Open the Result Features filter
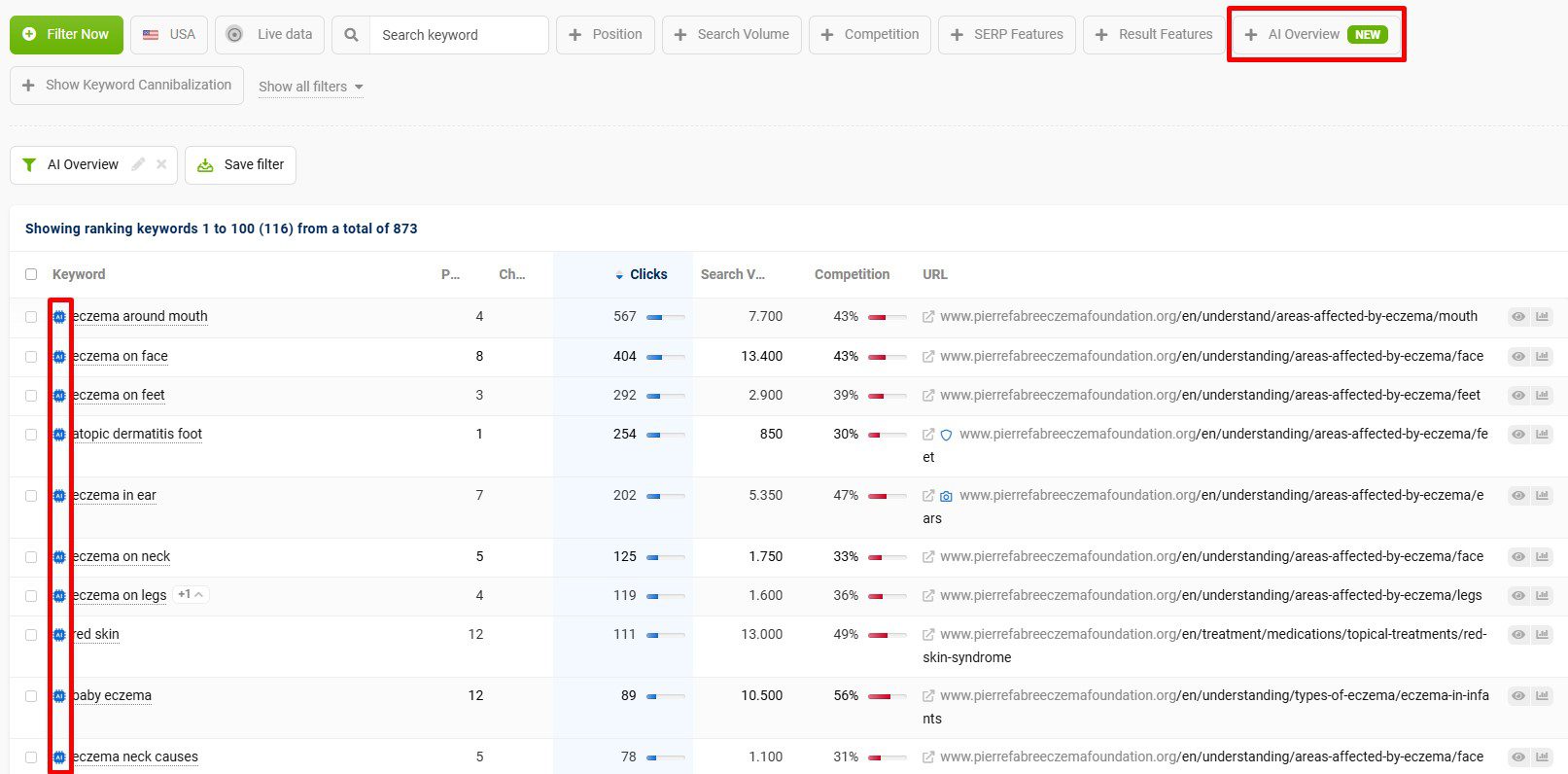The width and height of the screenshot is (1568, 774). tap(1154, 35)
